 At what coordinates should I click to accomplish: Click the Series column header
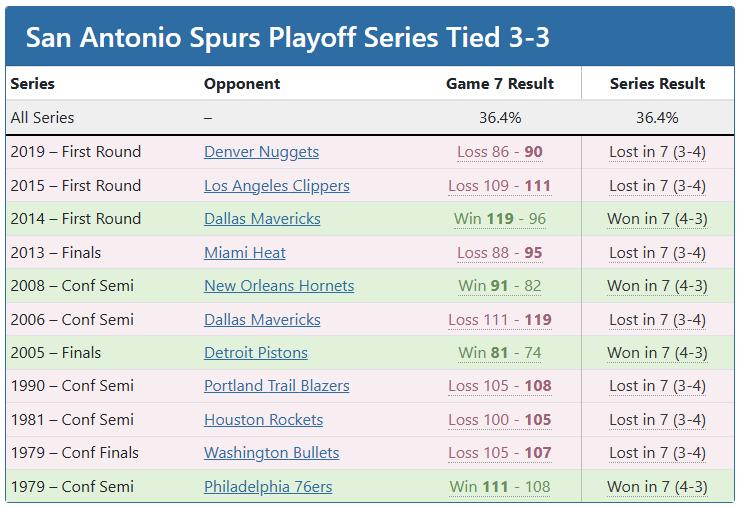(x=33, y=84)
